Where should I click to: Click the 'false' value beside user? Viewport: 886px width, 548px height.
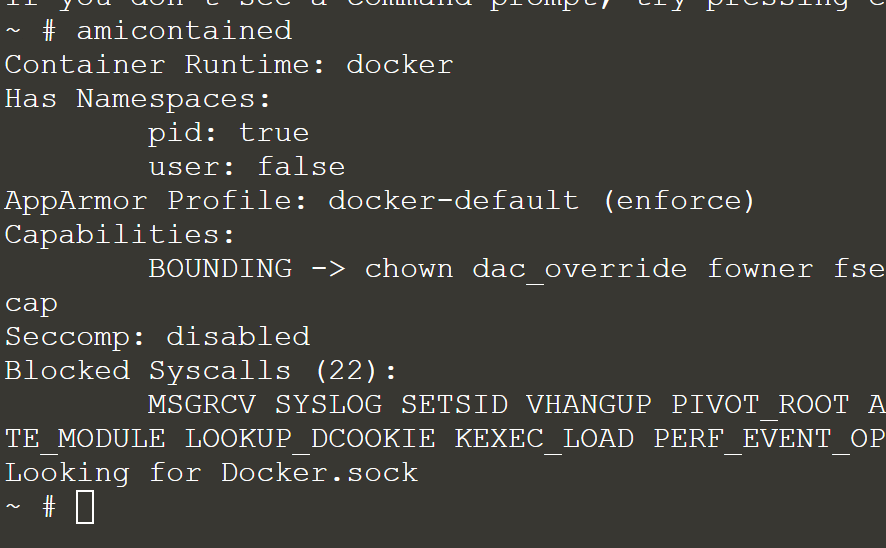[301, 167]
